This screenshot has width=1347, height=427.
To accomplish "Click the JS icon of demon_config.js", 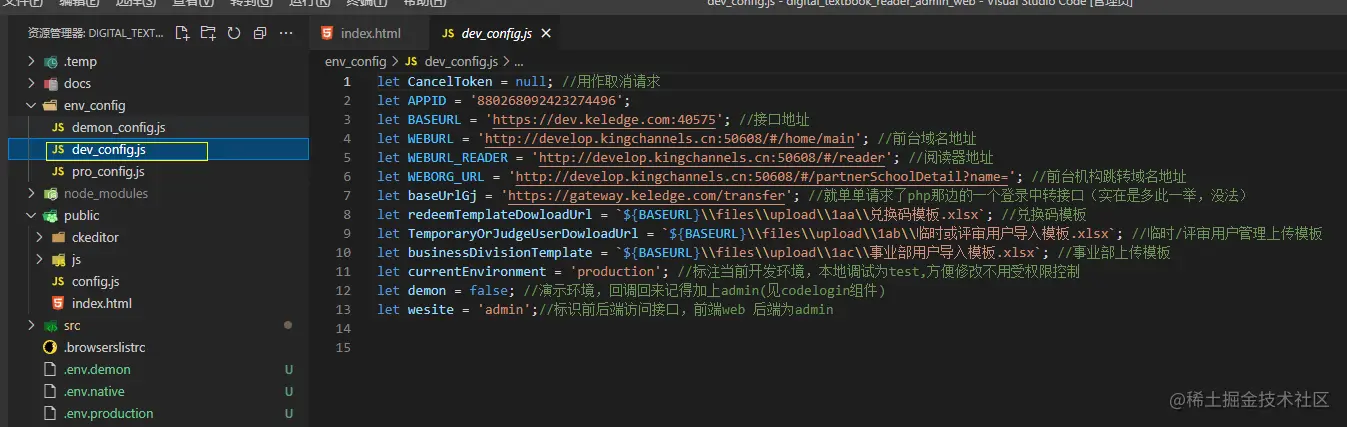I will [x=58, y=127].
